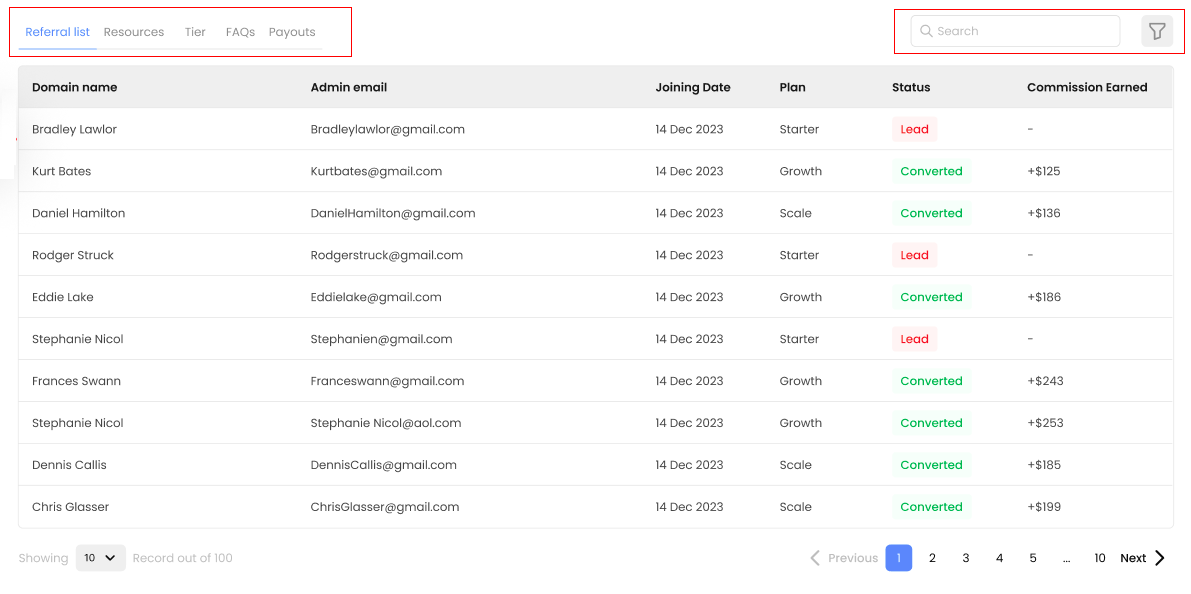Go to the FAQs tab
Screen dimensions: 1191x594
[240, 32]
